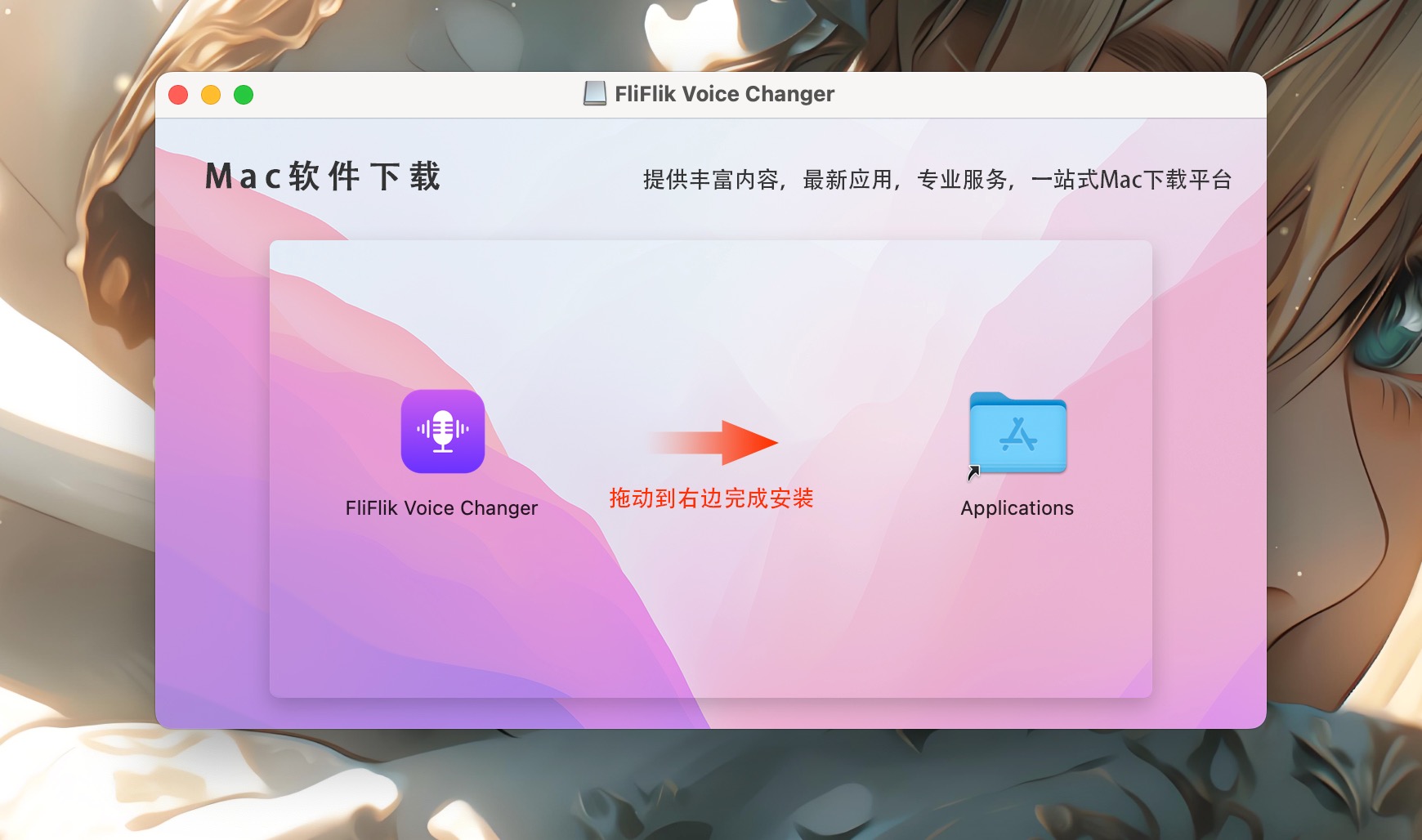This screenshot has height=840, width=1422.
Task: Click the "一站式Mac下载平台" phrase in the tagline
Action: [x=1132, y=180]
